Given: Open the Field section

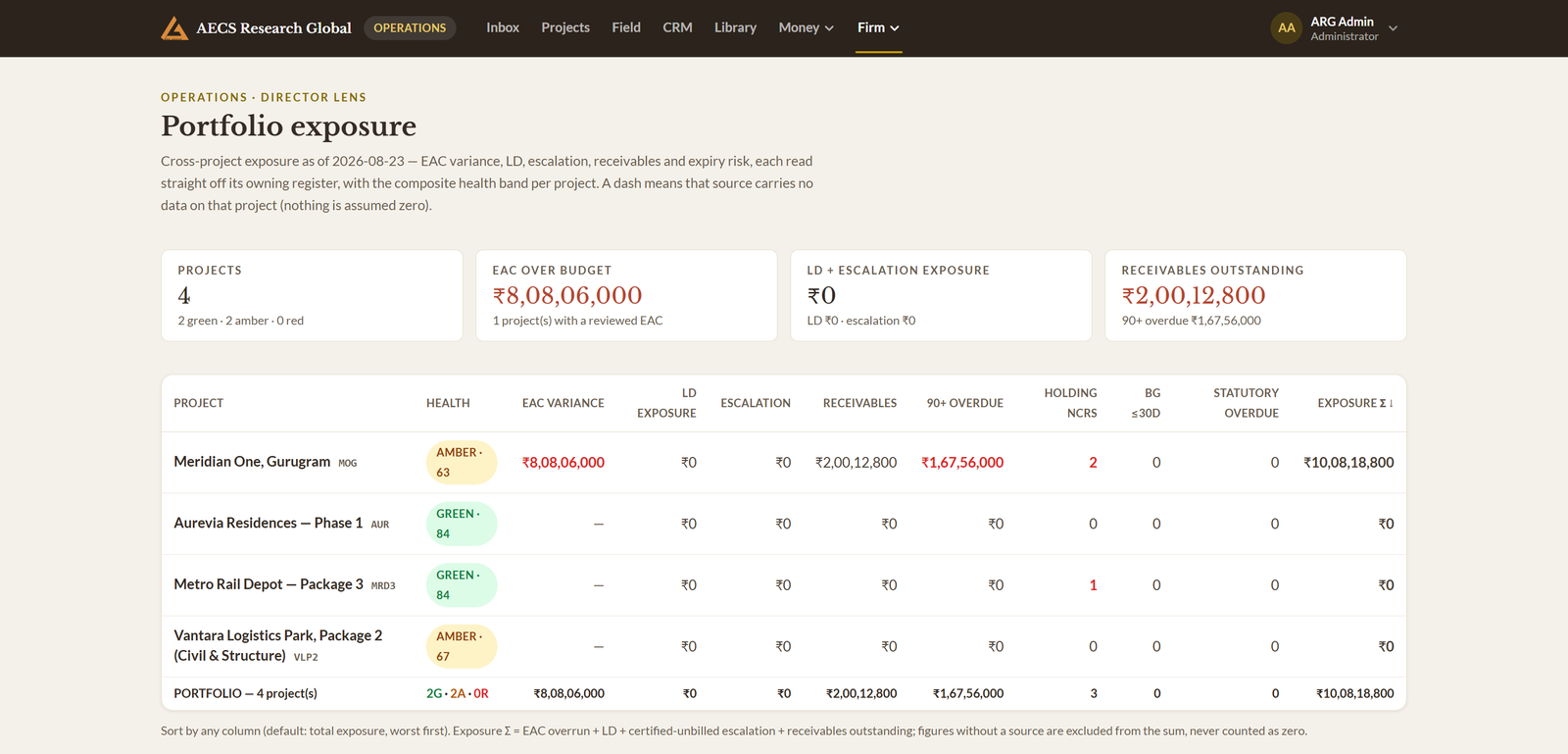Looking at the screenshot, I should point(626,27).
